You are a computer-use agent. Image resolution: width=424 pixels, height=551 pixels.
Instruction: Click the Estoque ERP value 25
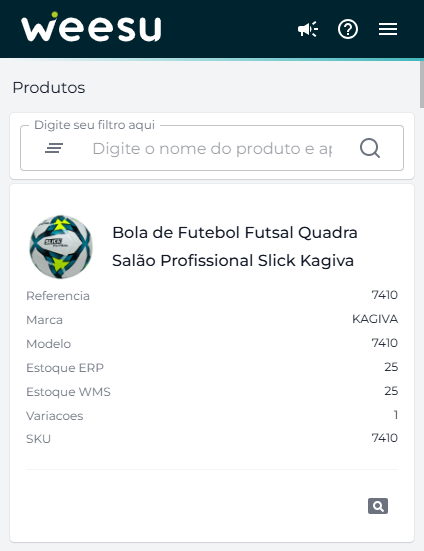pos(391,367)
